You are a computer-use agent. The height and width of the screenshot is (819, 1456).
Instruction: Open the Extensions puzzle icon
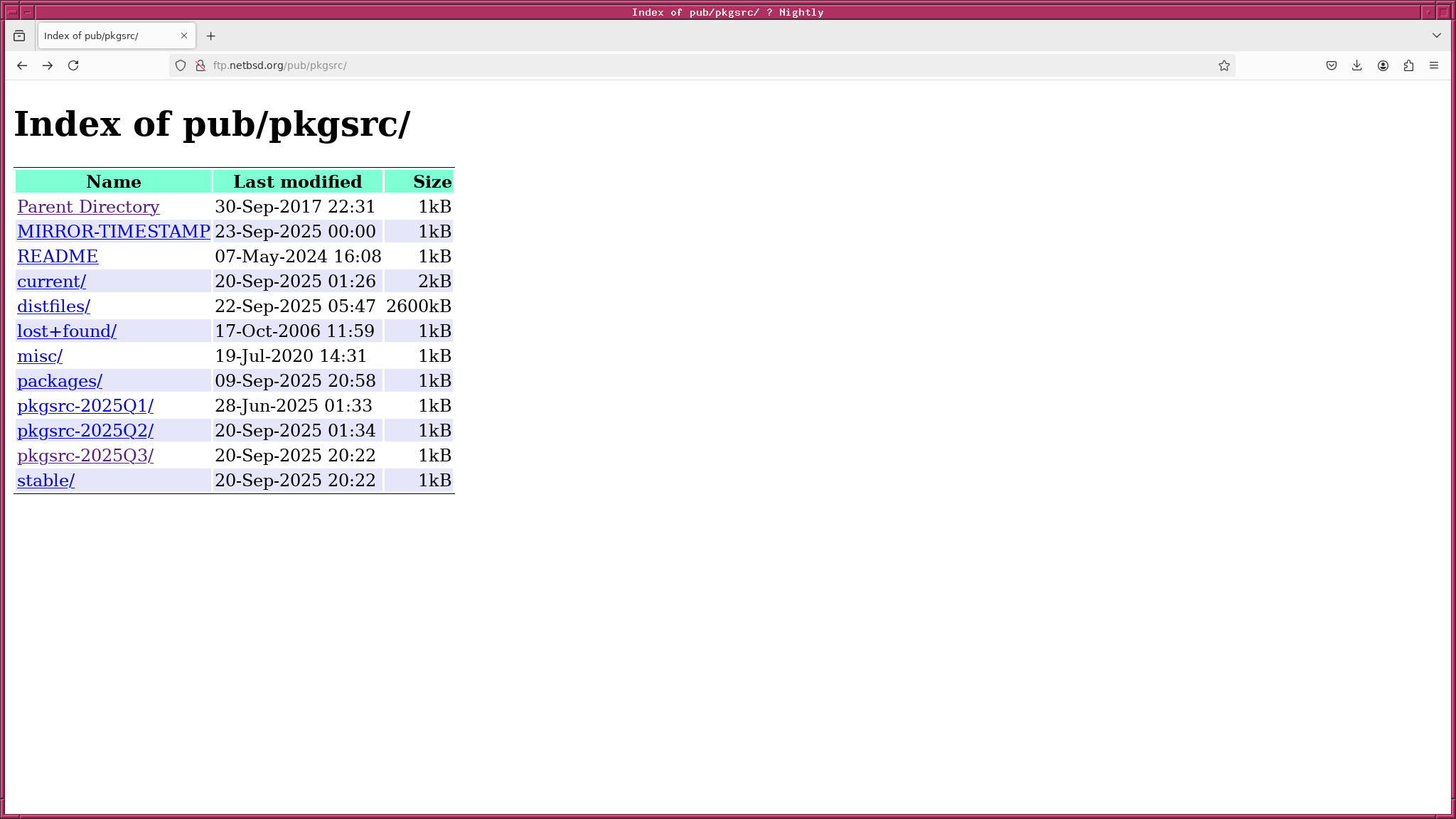[1408, 65]
